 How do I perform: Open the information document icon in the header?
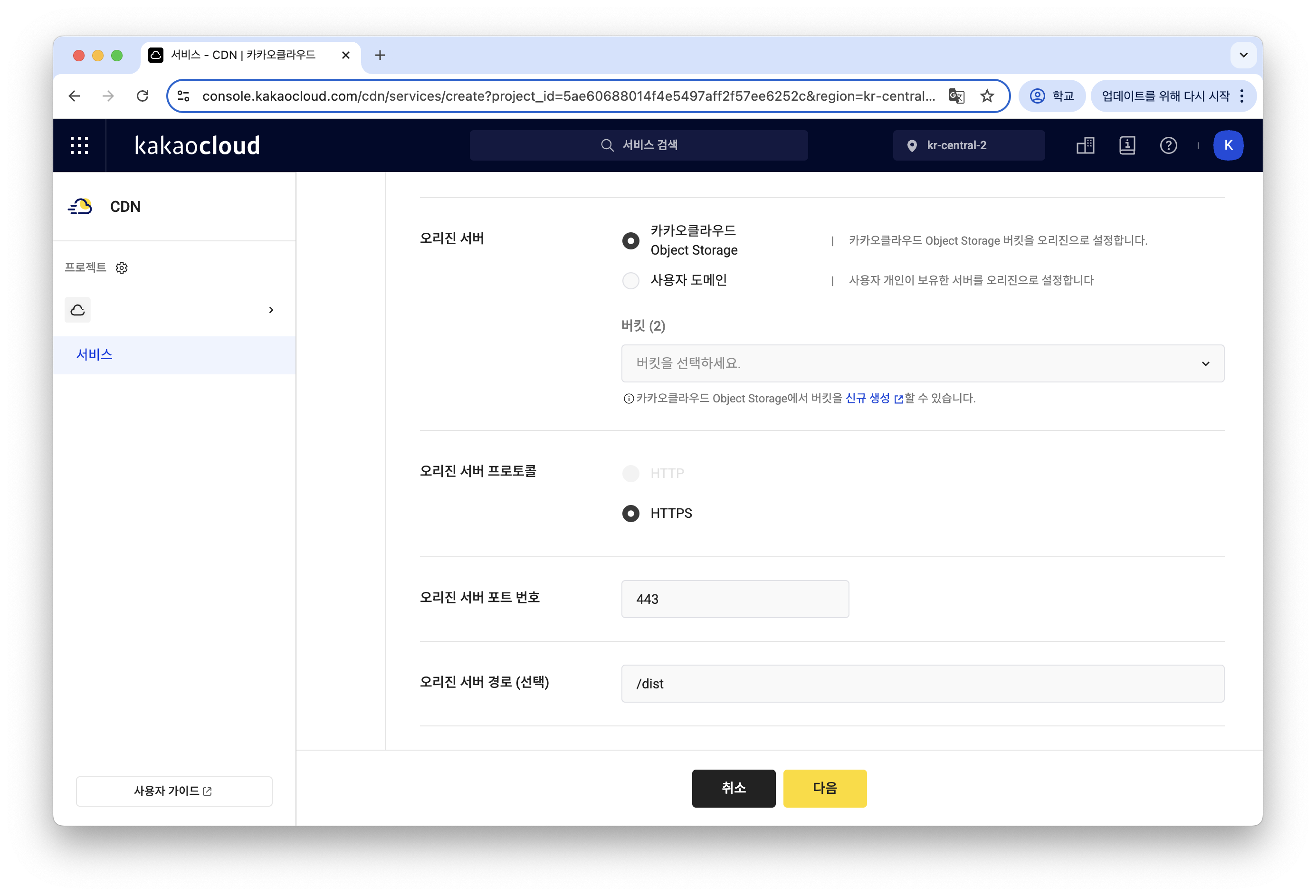coord(1127,145)
